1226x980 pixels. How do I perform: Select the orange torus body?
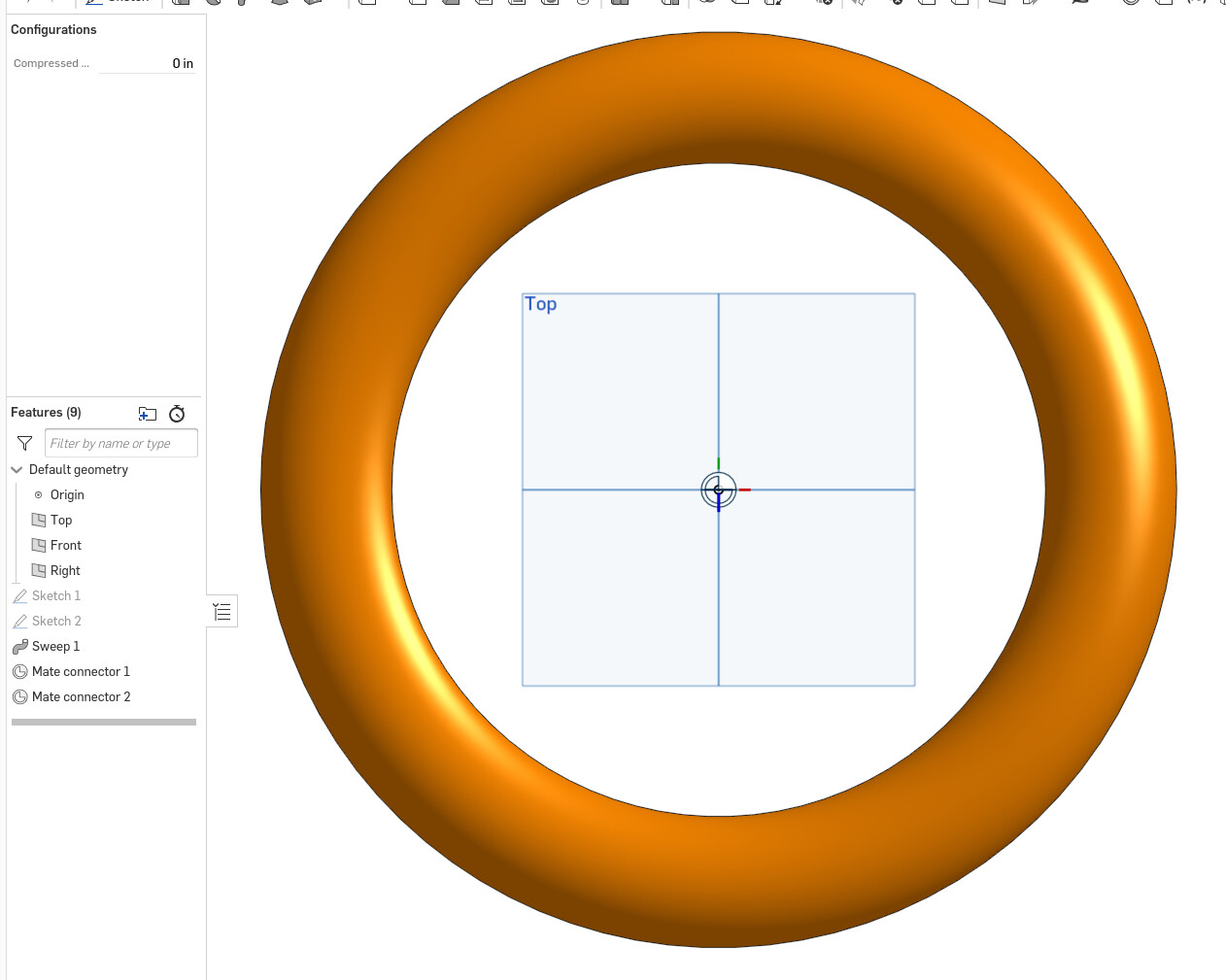[719, 97]
